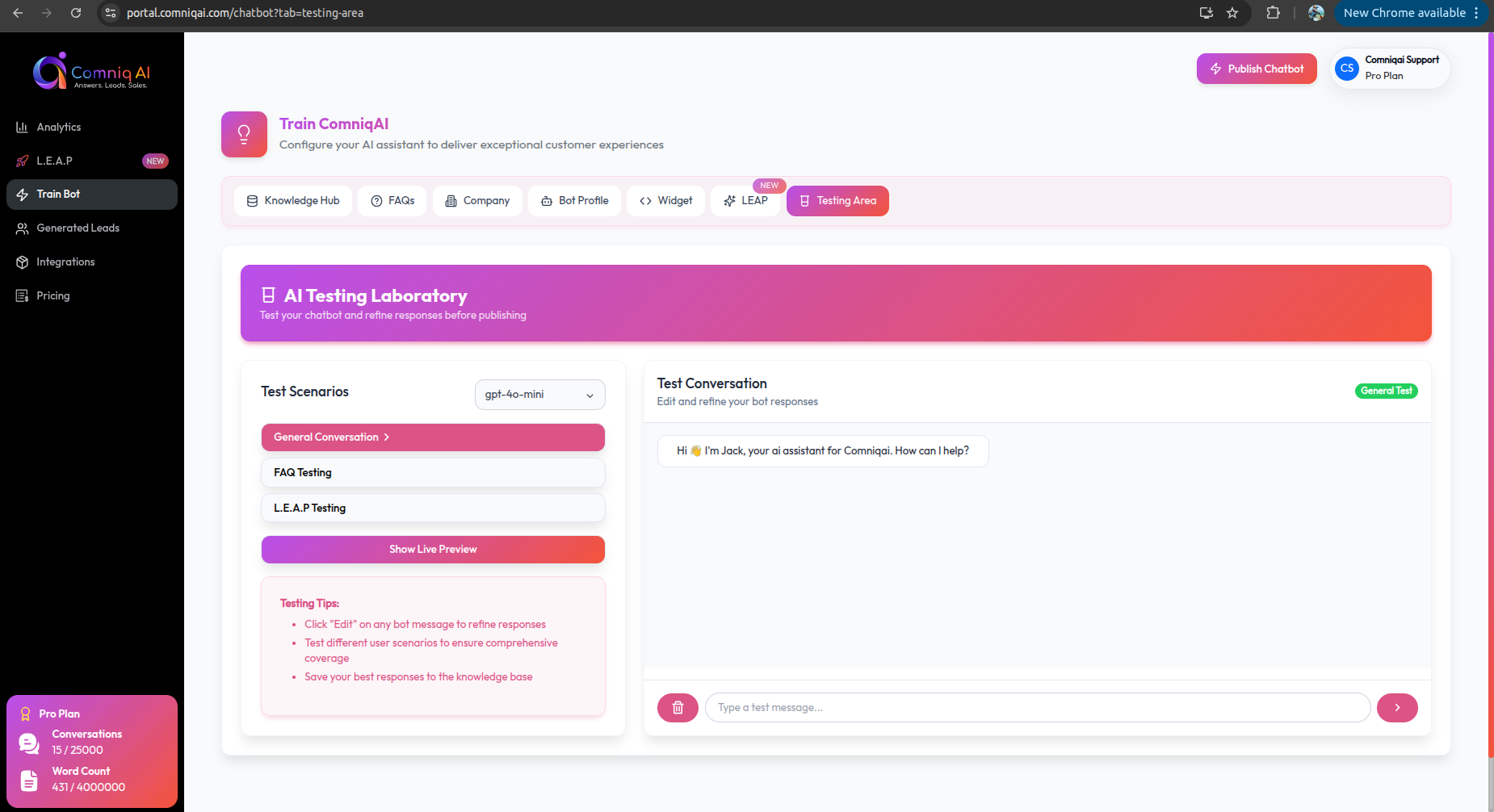Send the test message with arrow button
This screenshot has width=1494, height=812.
point(1397,708)
